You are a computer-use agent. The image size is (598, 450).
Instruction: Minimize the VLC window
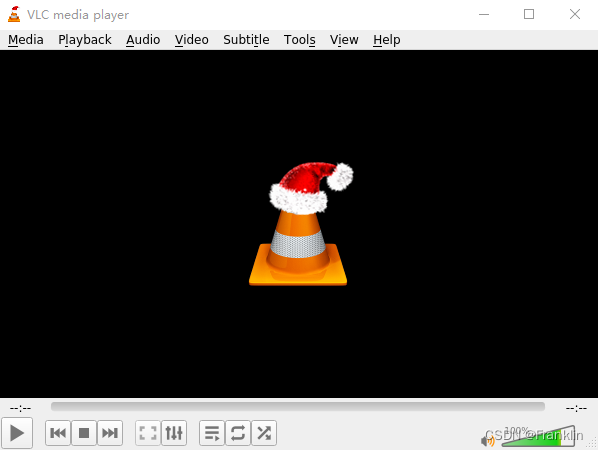pos(484,14)
